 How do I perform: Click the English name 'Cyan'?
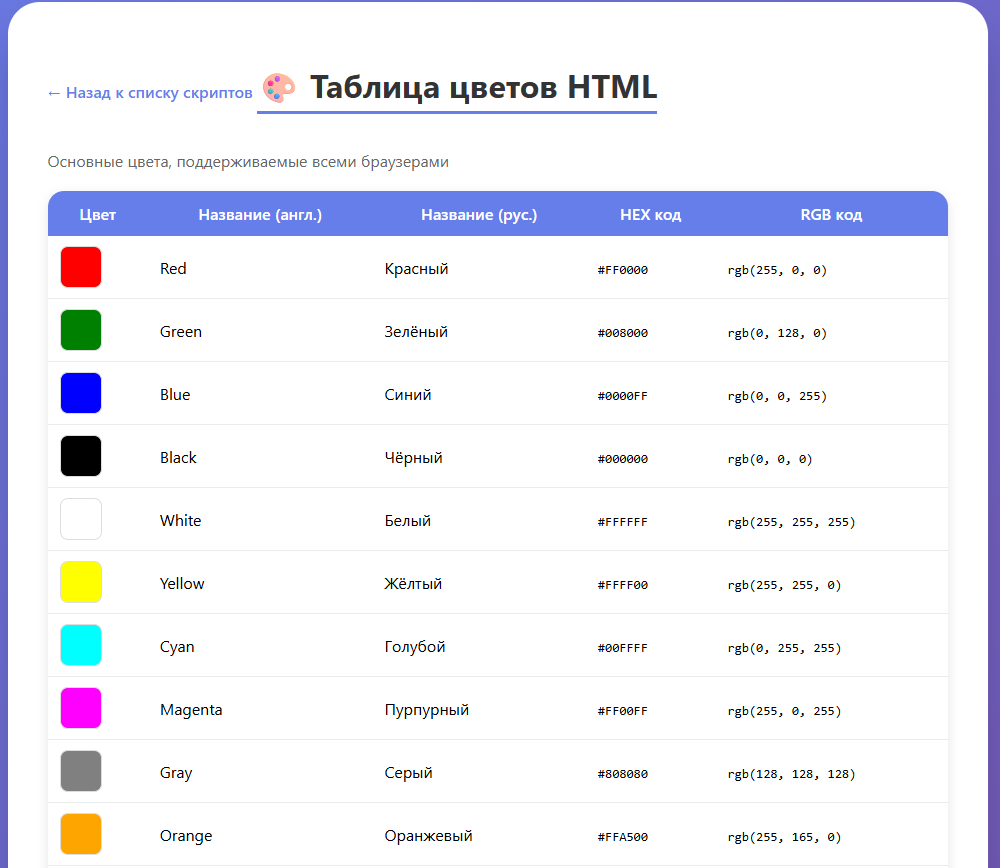(x=177, y=647)
